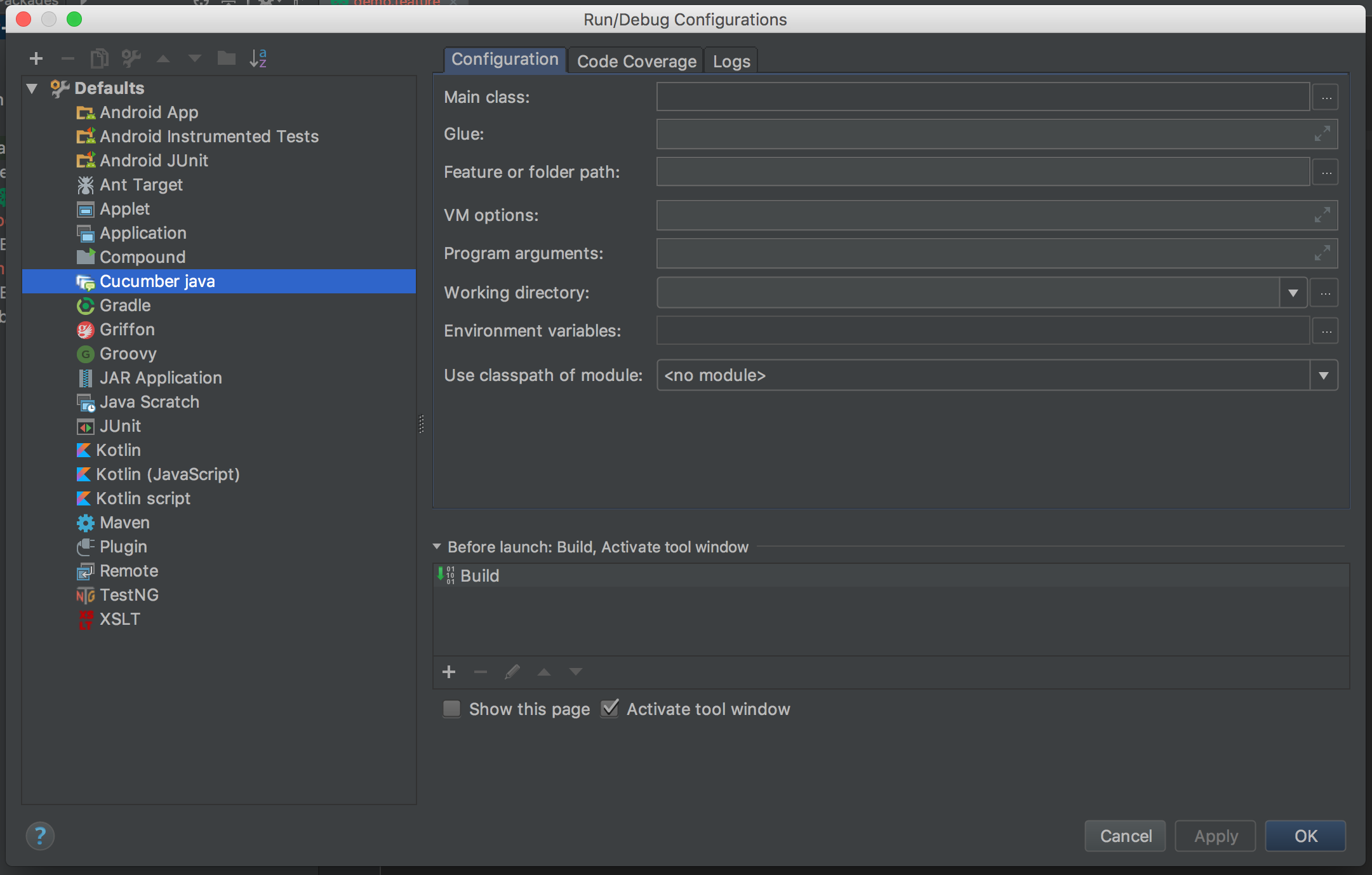Viewport: 1372px width, 875px height.
Task: Collapse Before launch section
Action: 437,547
